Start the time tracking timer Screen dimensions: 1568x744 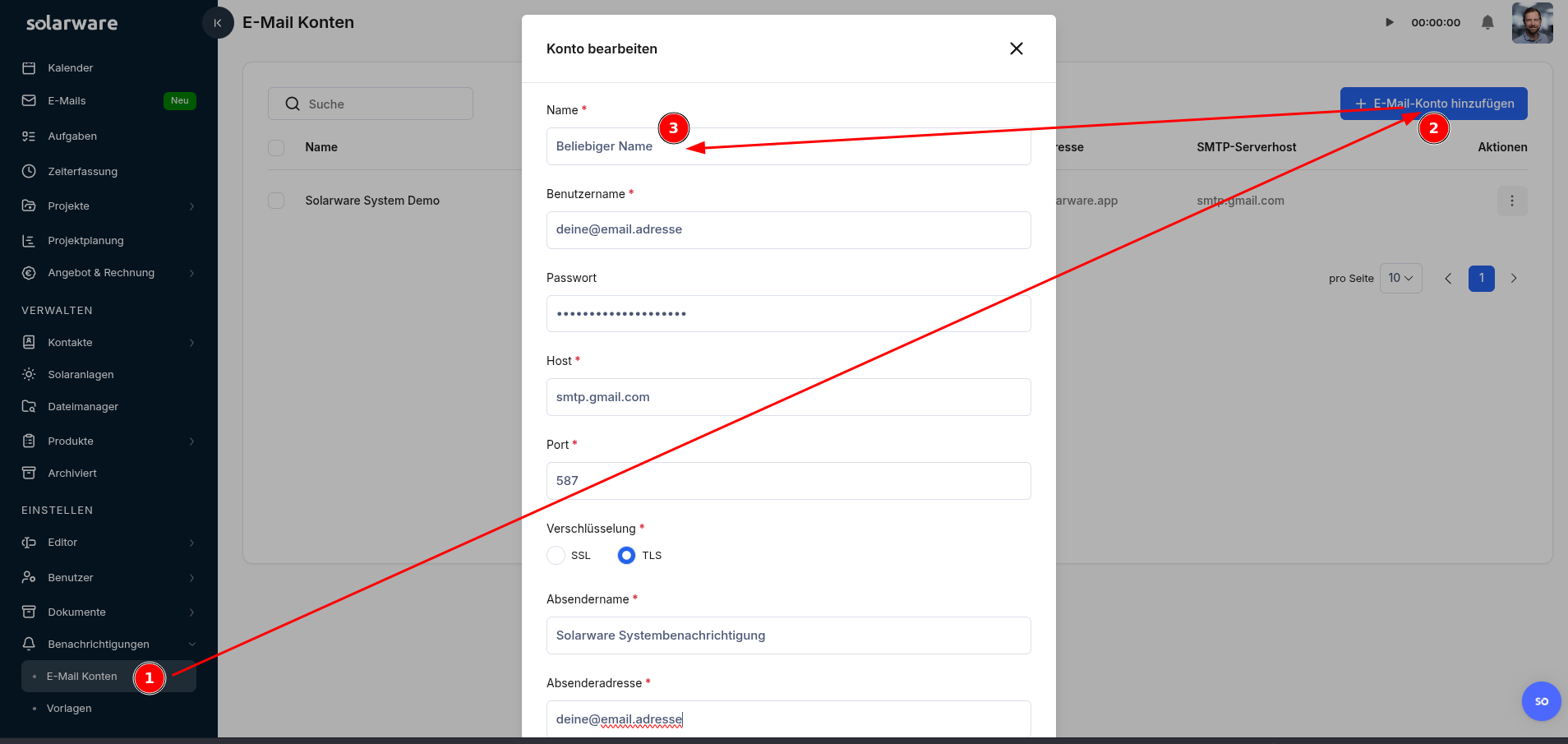[x=1390, y=22]
